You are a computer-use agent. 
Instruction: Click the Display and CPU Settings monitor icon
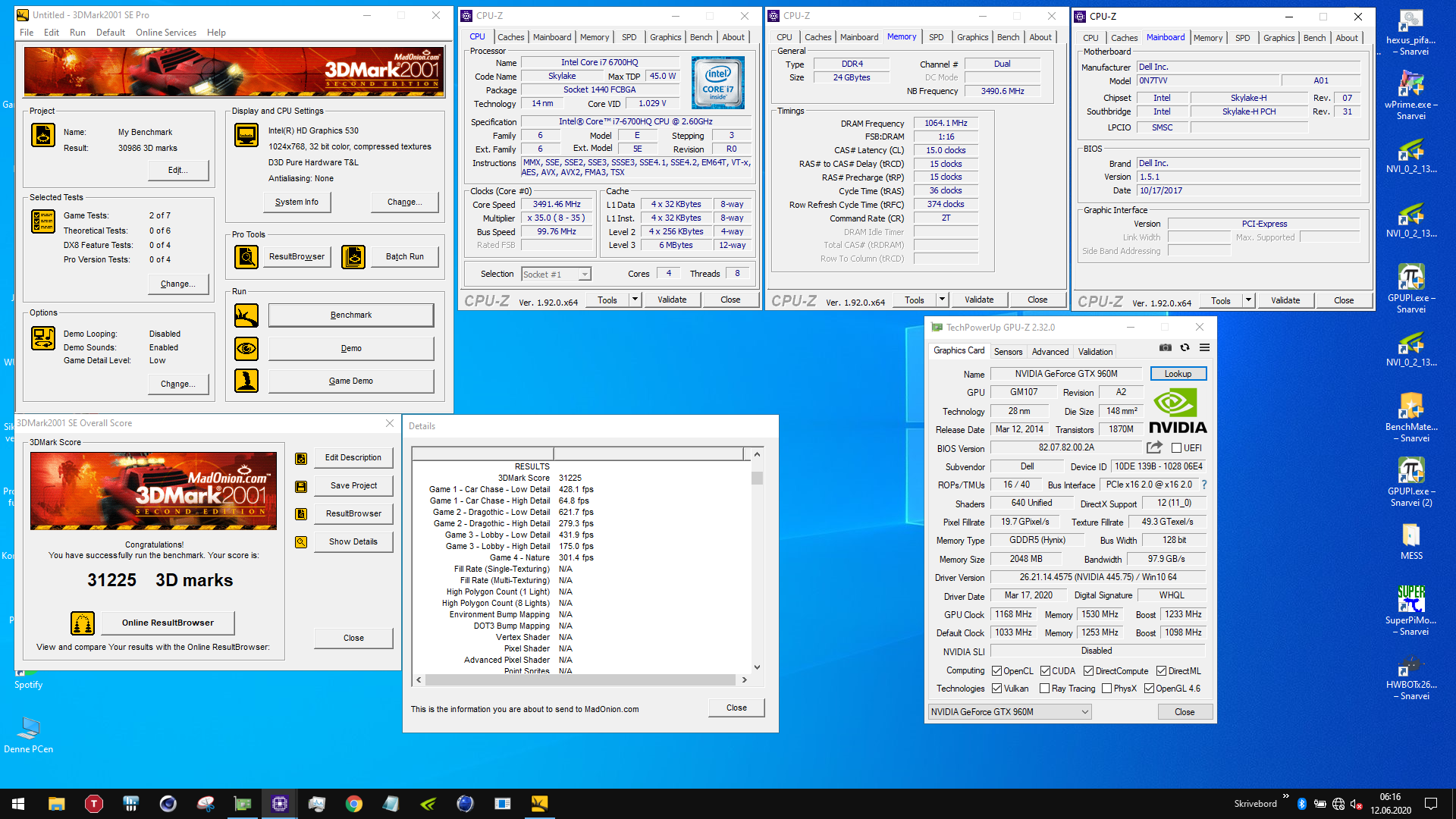click(x=246, y=135)
